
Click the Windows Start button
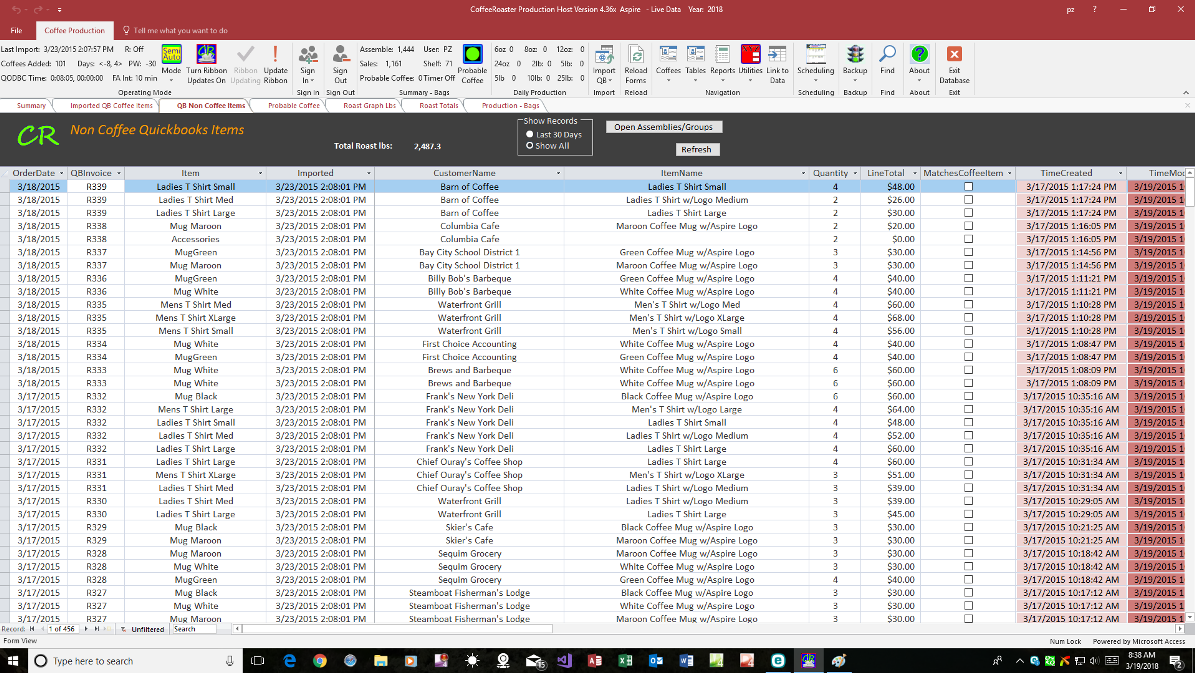tap(13, 661)
